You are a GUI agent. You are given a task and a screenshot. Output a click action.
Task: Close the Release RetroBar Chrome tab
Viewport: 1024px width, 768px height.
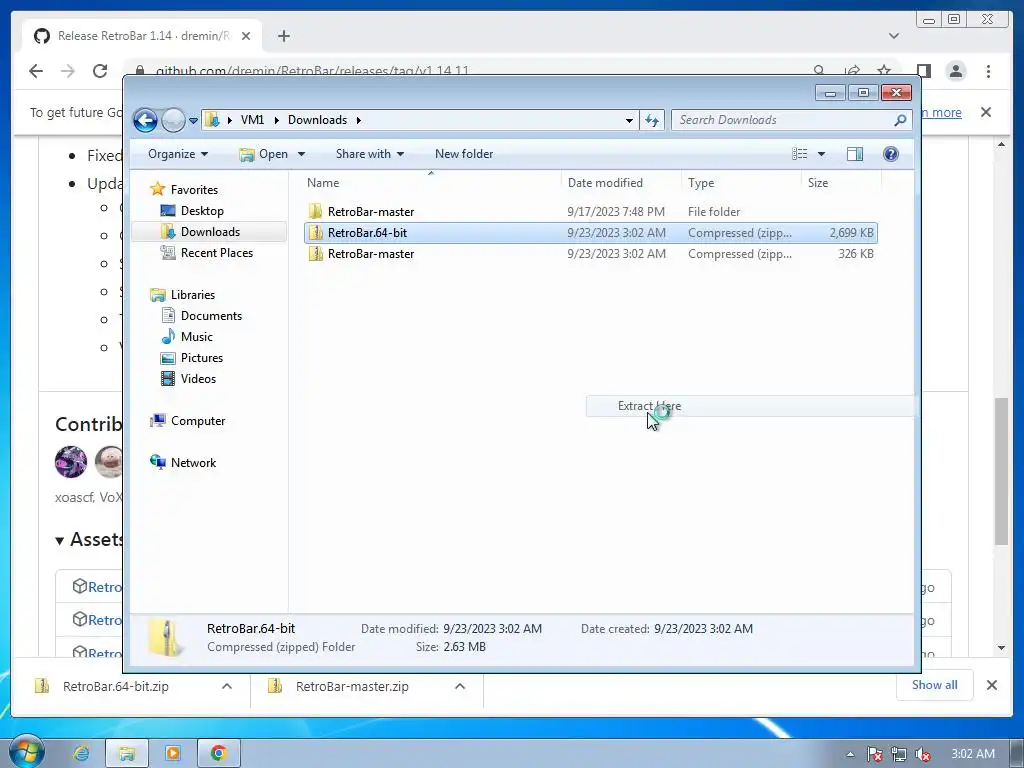(x=246, y=36)
